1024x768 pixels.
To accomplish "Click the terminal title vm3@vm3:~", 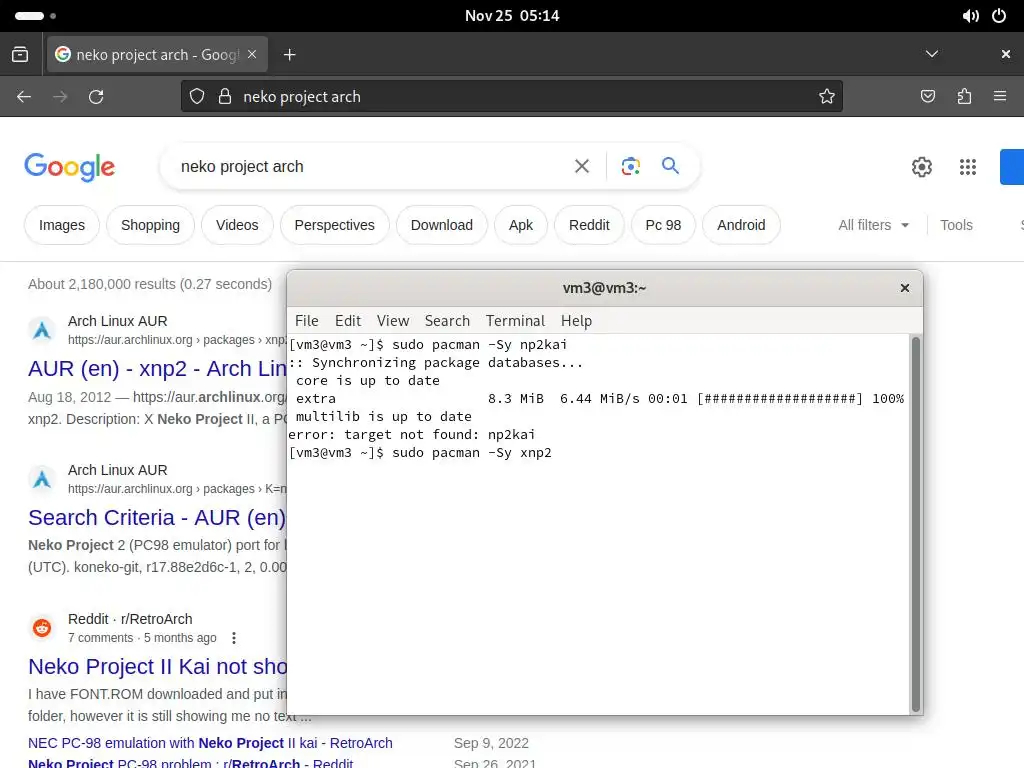I will tap(604, 288).
